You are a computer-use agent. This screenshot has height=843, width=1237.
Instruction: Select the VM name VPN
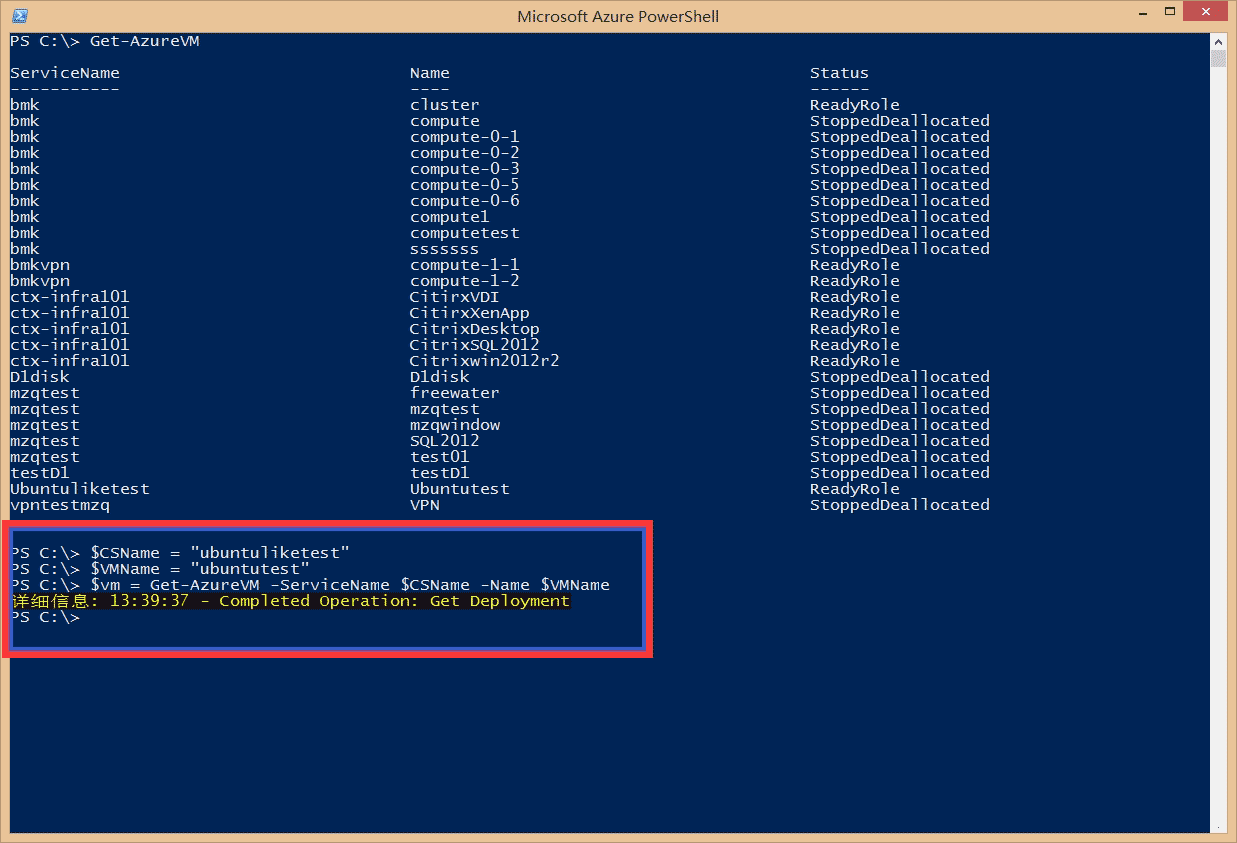[x=425, y=505]
